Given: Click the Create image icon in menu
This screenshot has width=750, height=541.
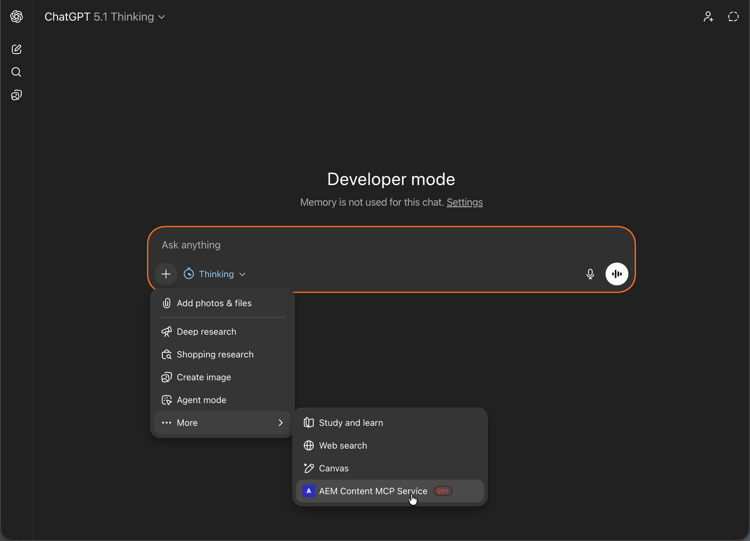Looking at the screenshot, I should [x=166, y=377].
